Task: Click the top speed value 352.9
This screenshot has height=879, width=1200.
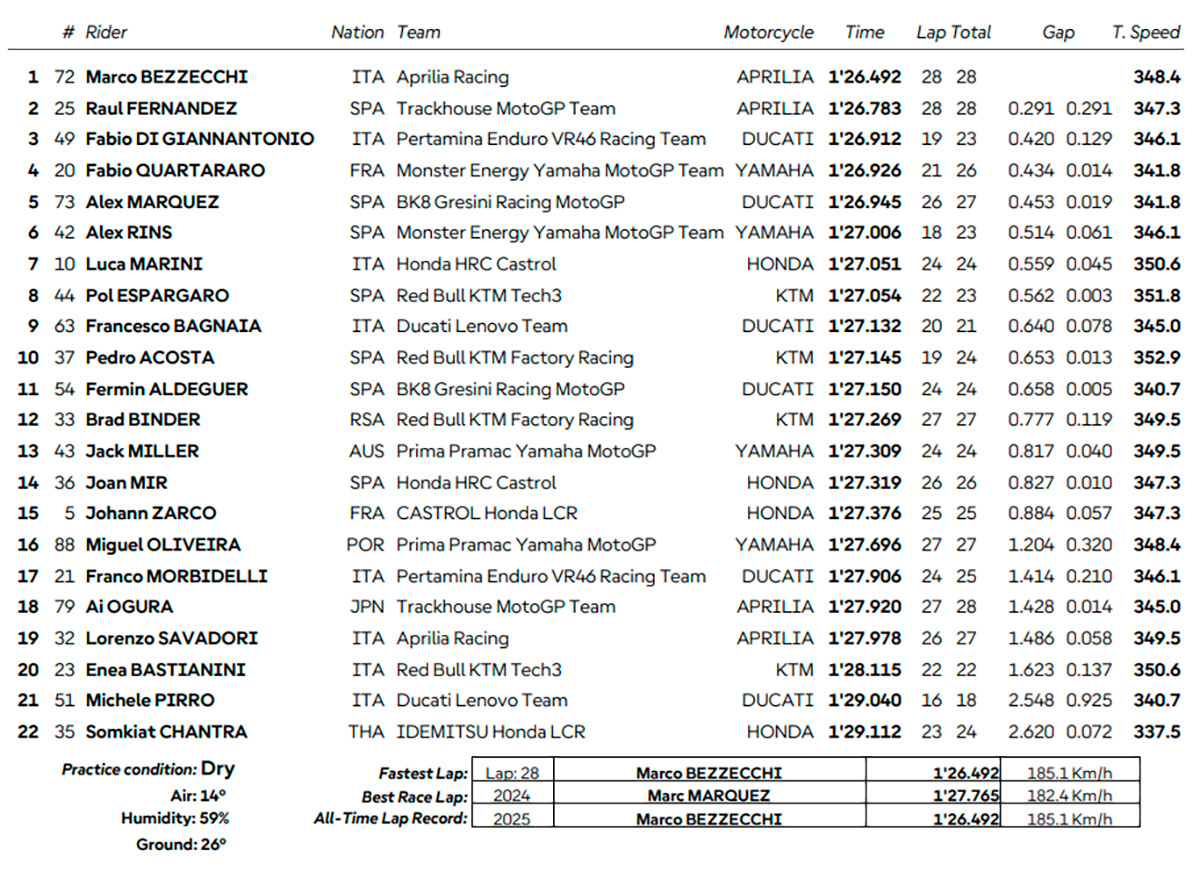Action: (1156, 357)
